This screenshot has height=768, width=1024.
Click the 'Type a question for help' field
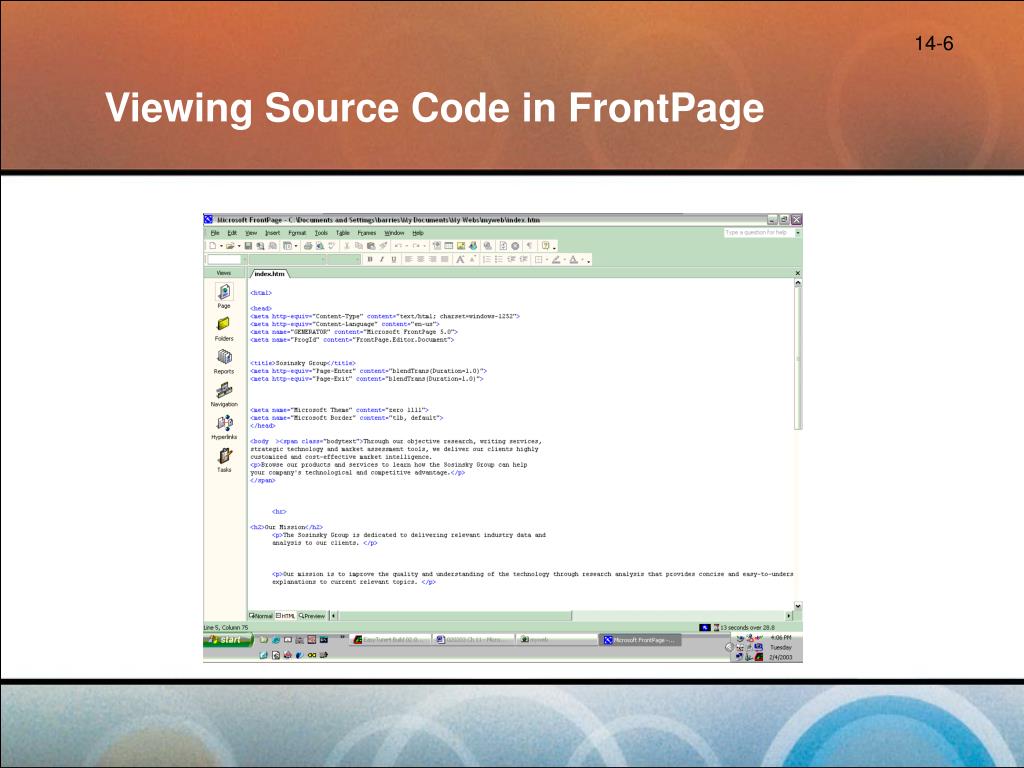[x=760, y=232]
